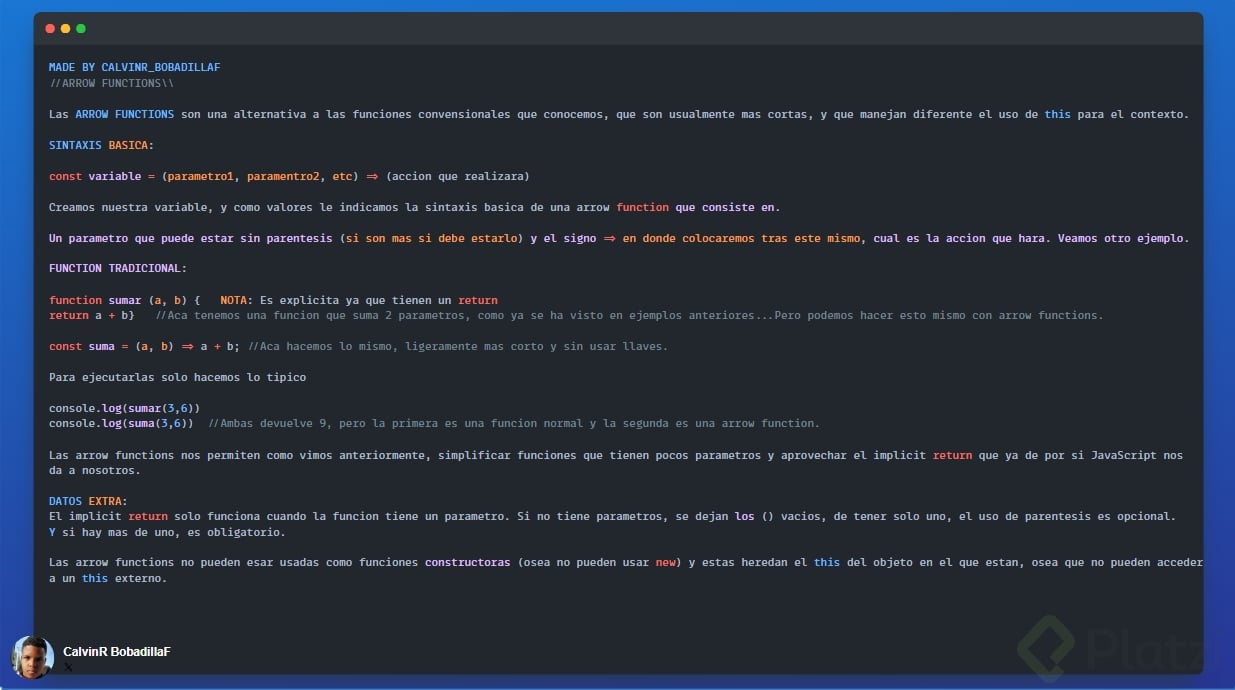
Task: Click the sentence starting 'Un parametro que puede estar'
Action: pos(619,239)
